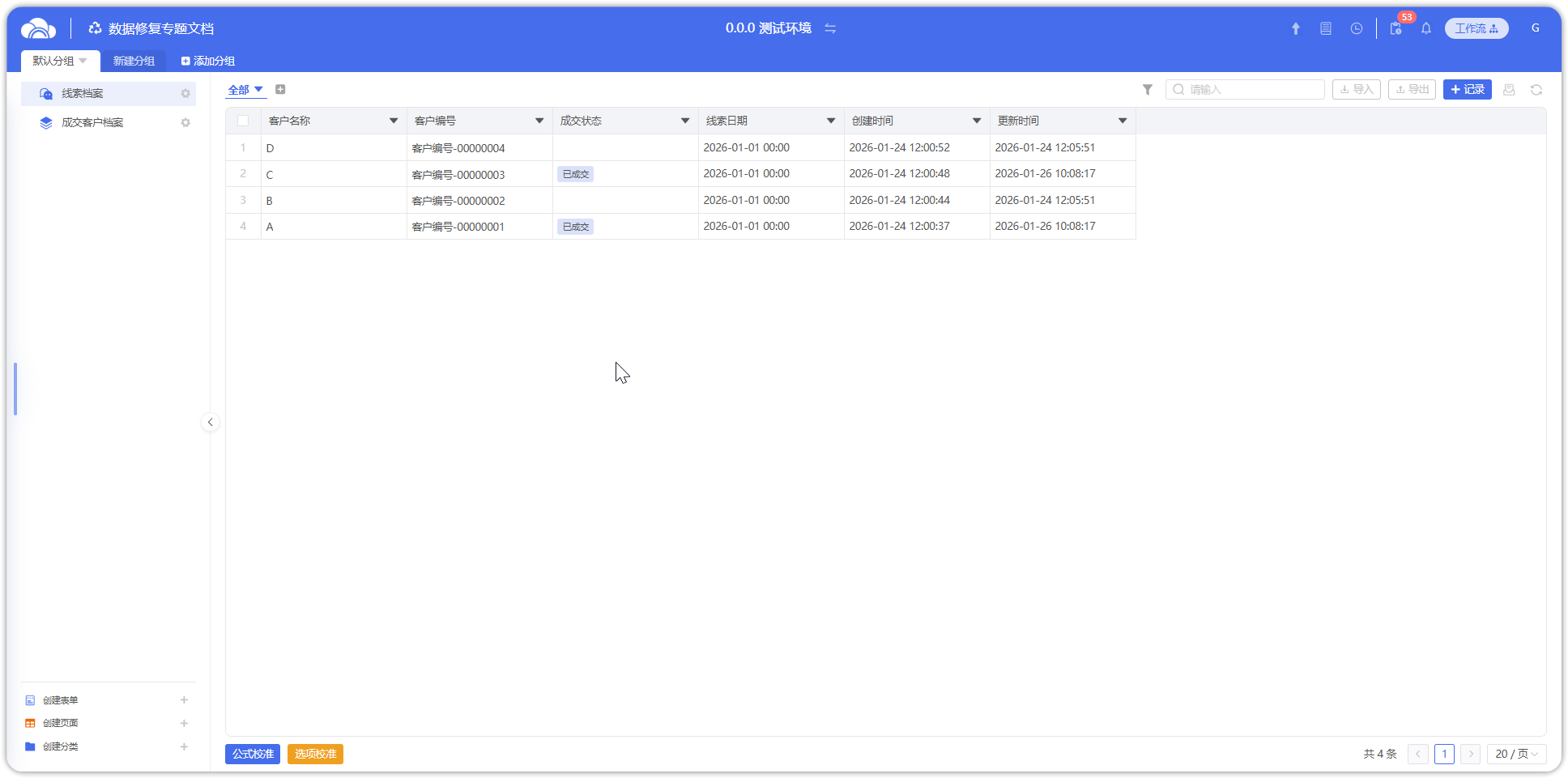Collapse the left sidebar panel
1568x778 pixels.
pos(210,422)
